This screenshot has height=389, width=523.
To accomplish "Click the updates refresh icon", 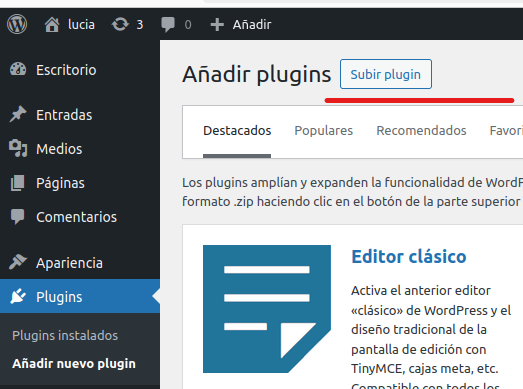I will 120,25.
